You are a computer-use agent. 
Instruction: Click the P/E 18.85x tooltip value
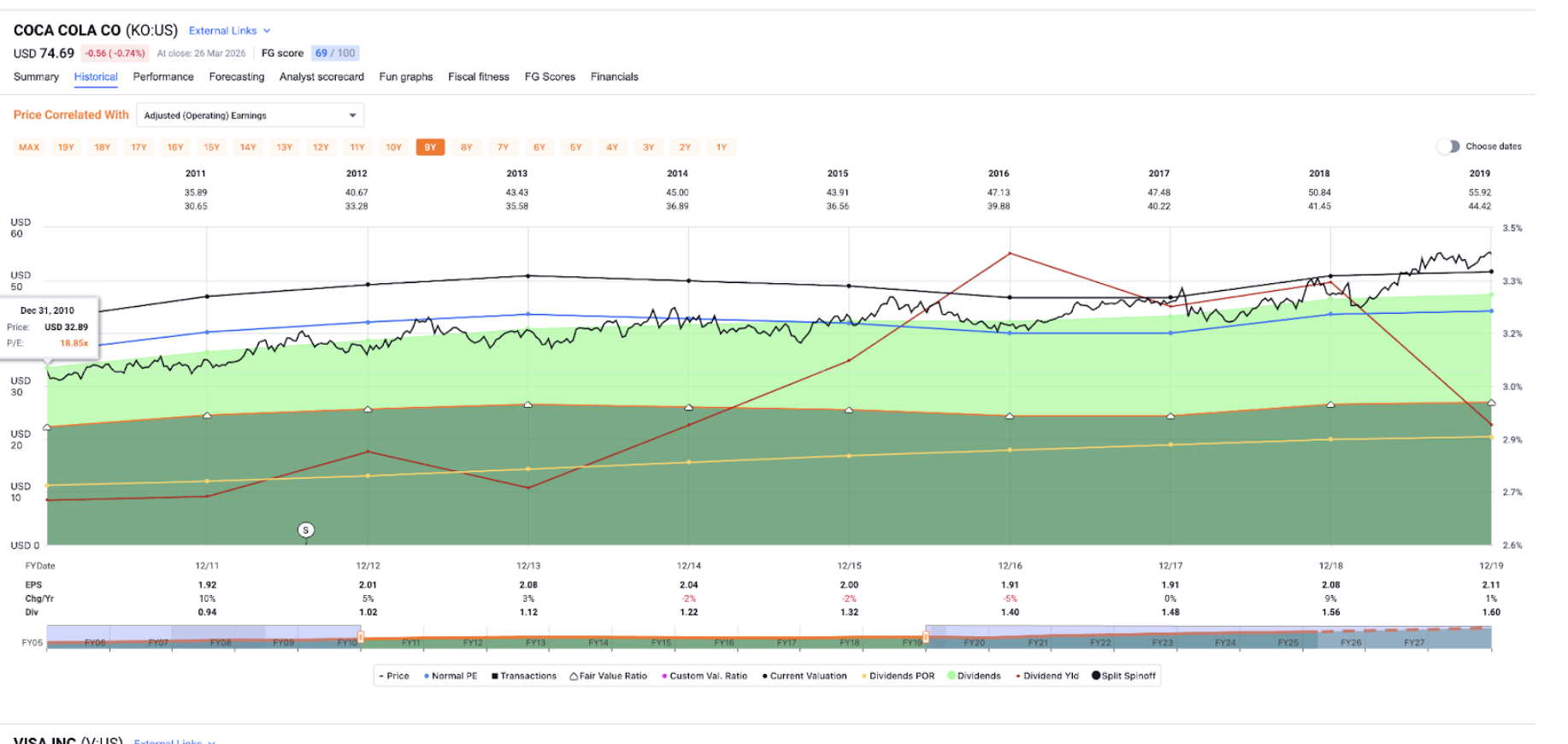pyautogui.click(x=74, y=343)
